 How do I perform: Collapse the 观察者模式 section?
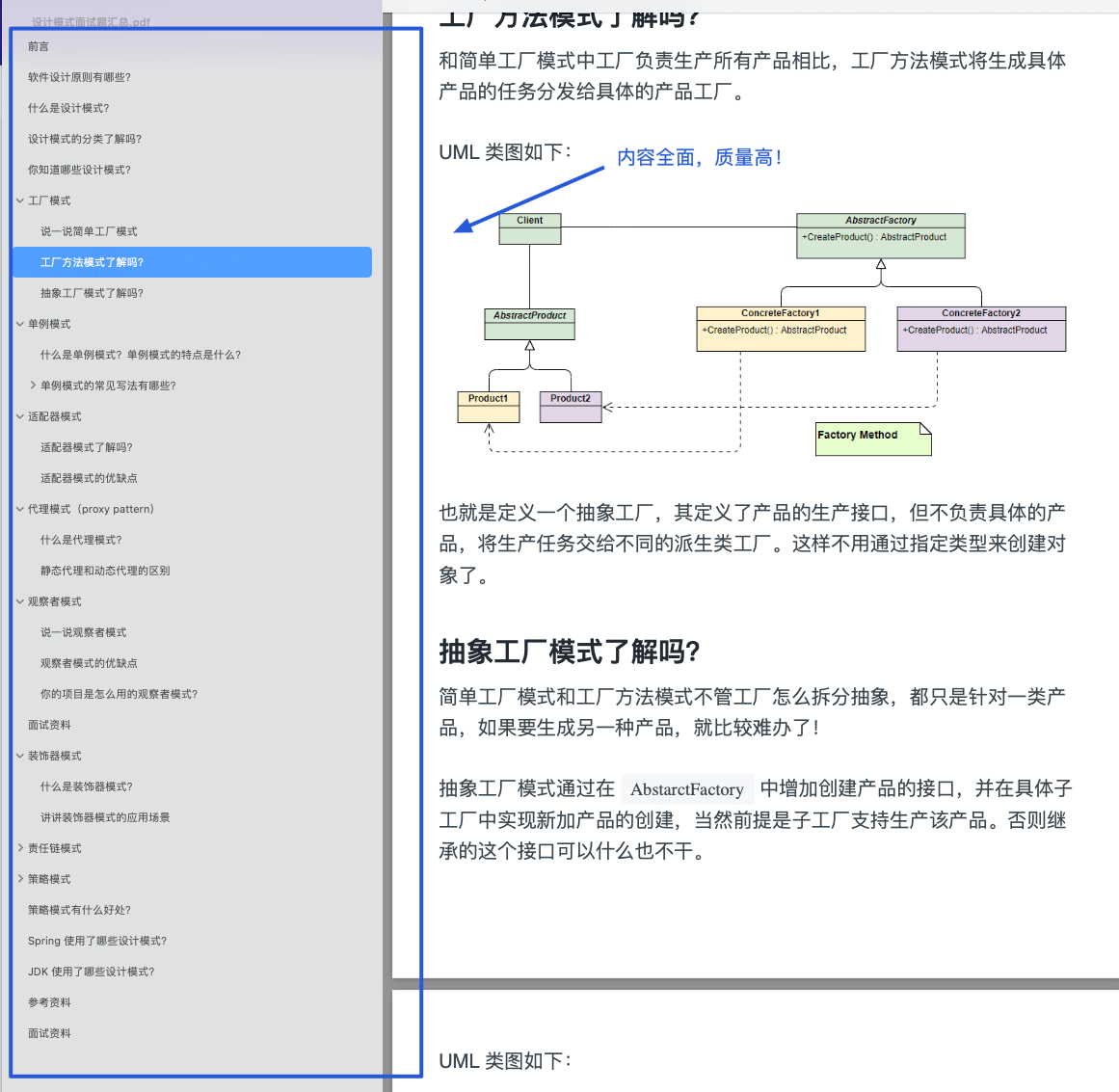click(x=19, y=601)
